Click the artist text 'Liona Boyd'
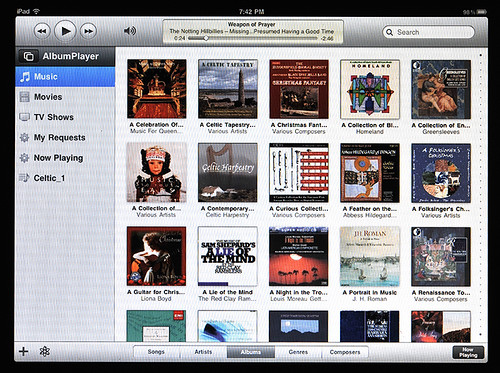Screen dimensions: 500x373 [156, 299]
